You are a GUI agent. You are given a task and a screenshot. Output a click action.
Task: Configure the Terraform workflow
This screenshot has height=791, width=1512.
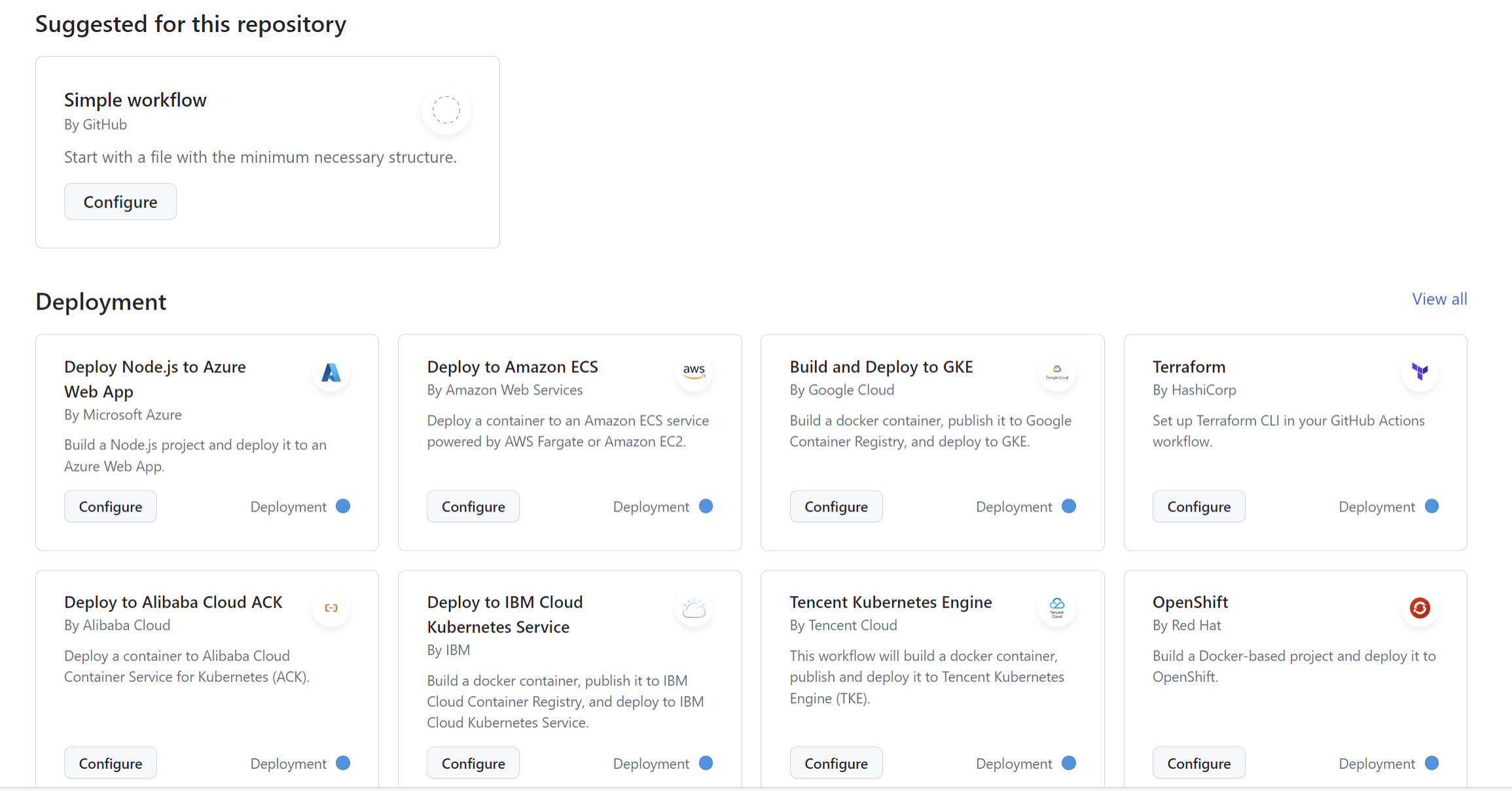pyautogui.click(x=1198, y=506)
